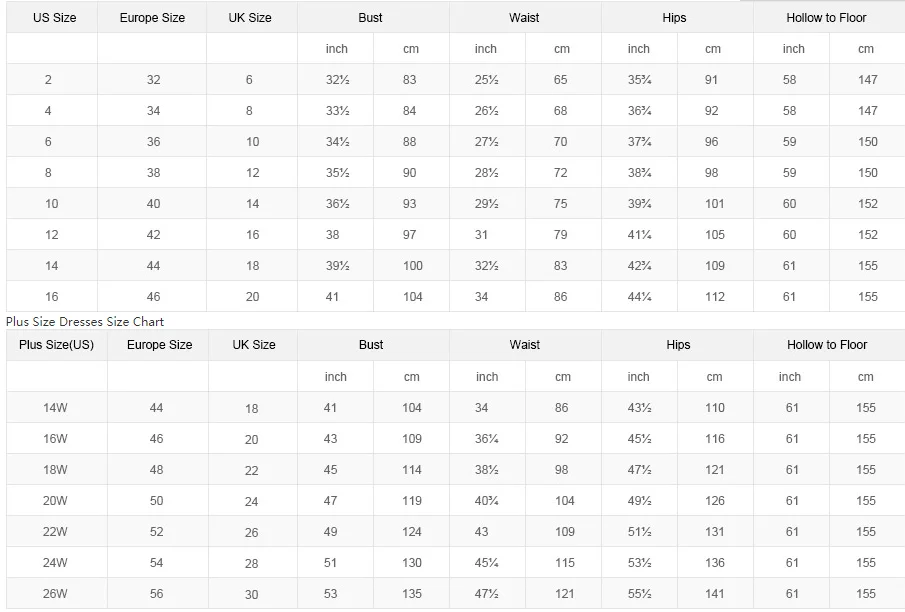Viewport: 905px width, 612px height.
Task: Select the Europe size 32 cell
Action: click(x=153, y=80)
